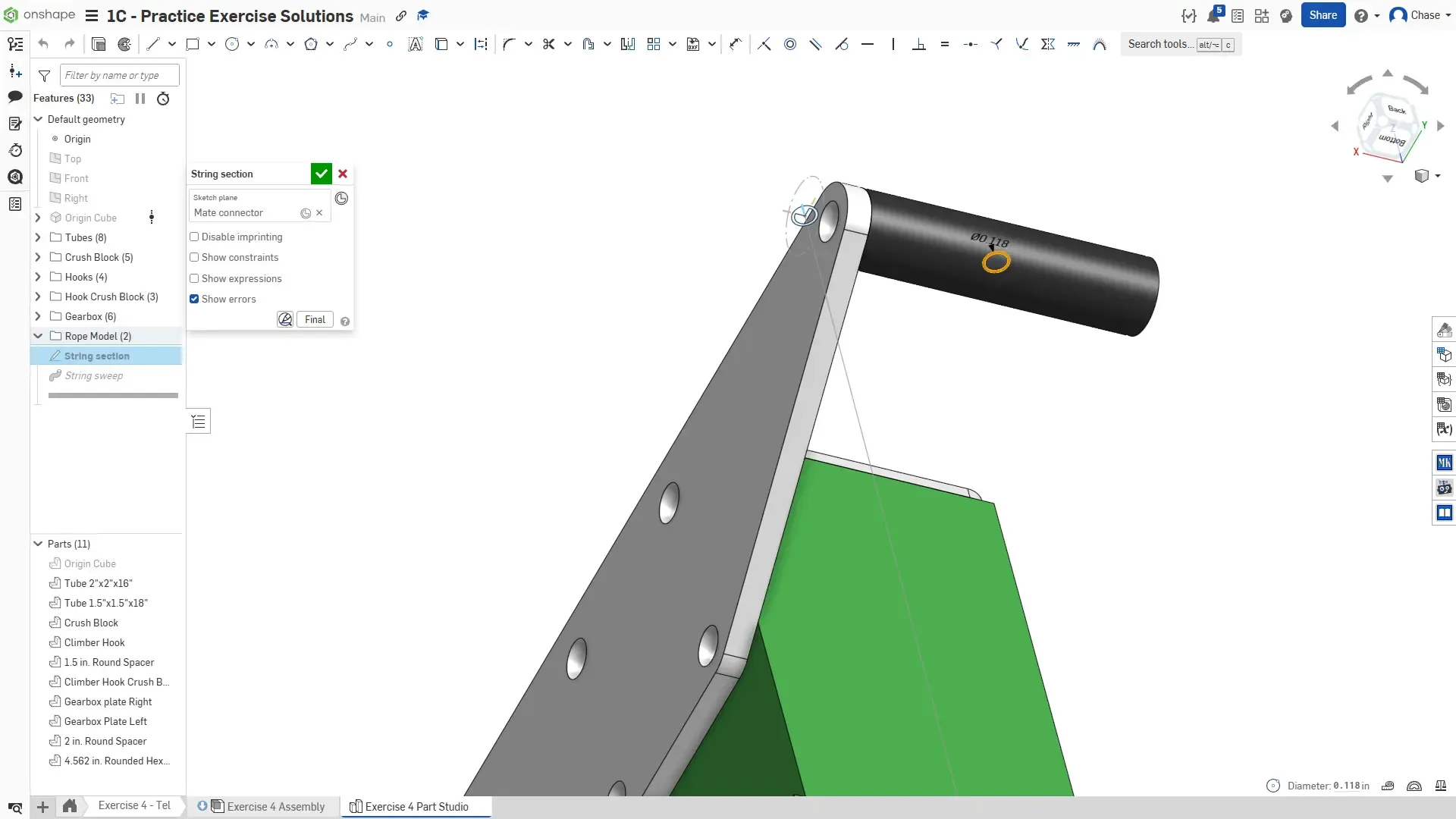Click the Final button

[315, 319]
